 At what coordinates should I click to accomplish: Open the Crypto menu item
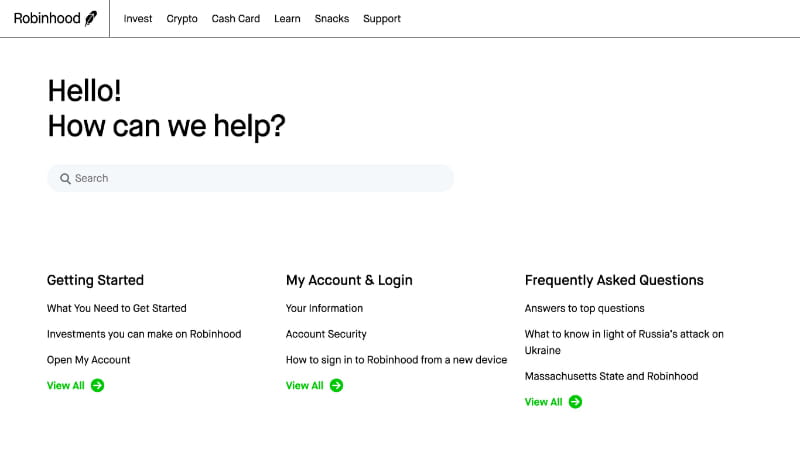(x=182, y=19)
